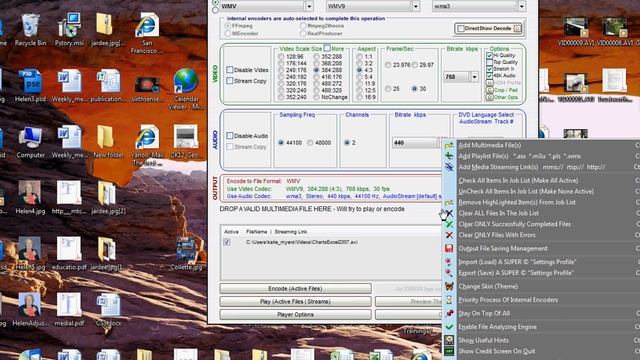Viewport: 640px width, 360px height.
Task: Click the Remove Highlighted Items menu icon
Action: (x=449, y=202)
